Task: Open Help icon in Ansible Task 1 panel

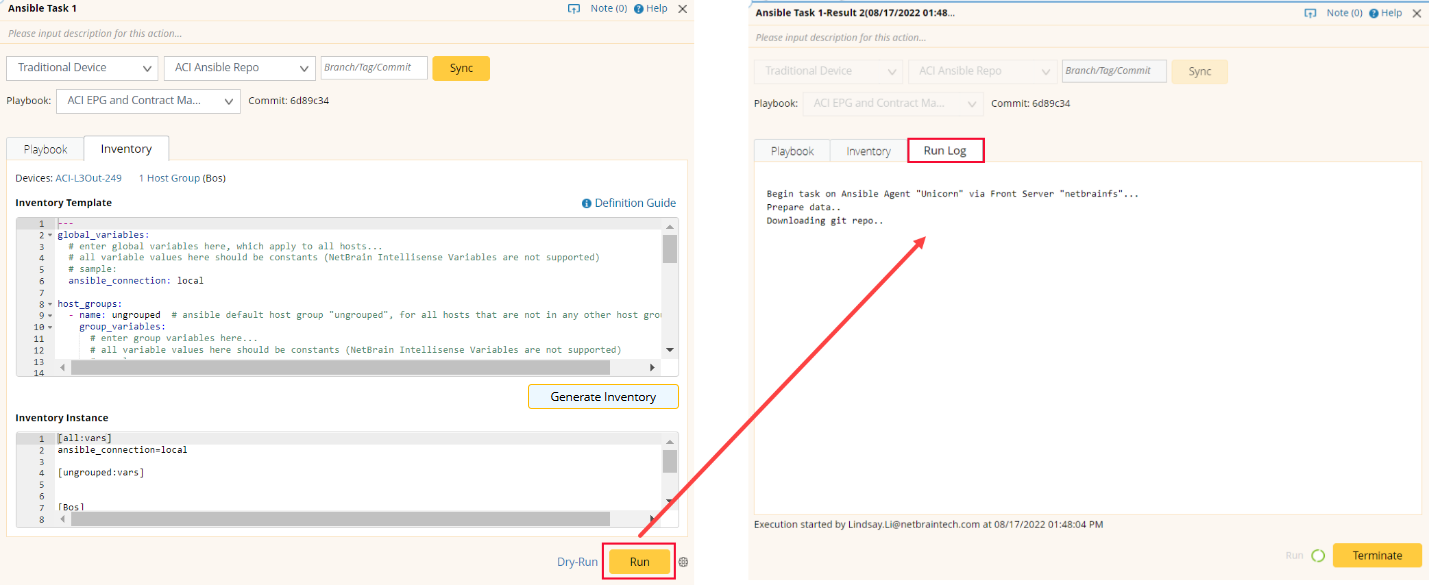Action: pyautogui.click(x=638, y=8)
